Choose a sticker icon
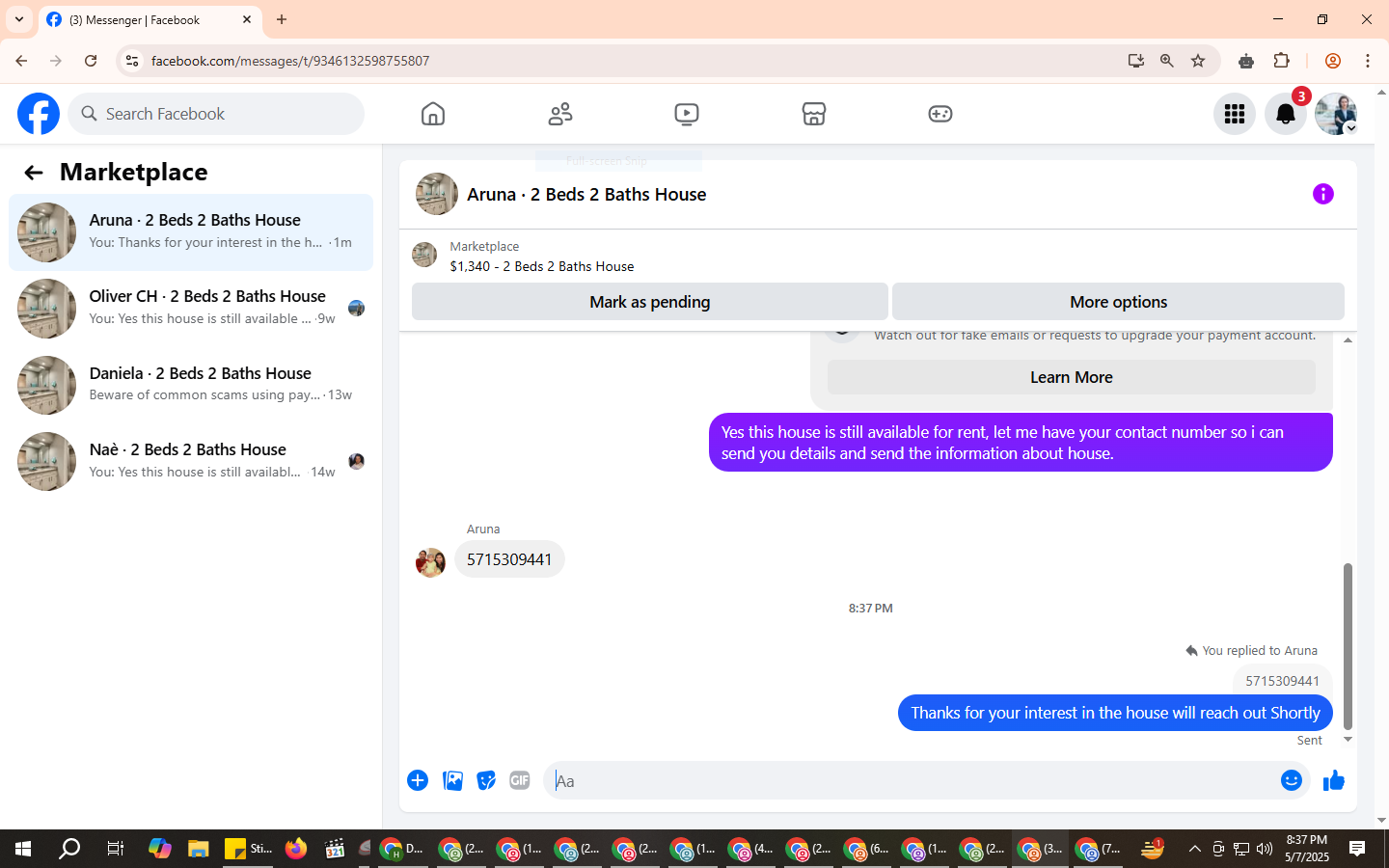 point(486,780)
